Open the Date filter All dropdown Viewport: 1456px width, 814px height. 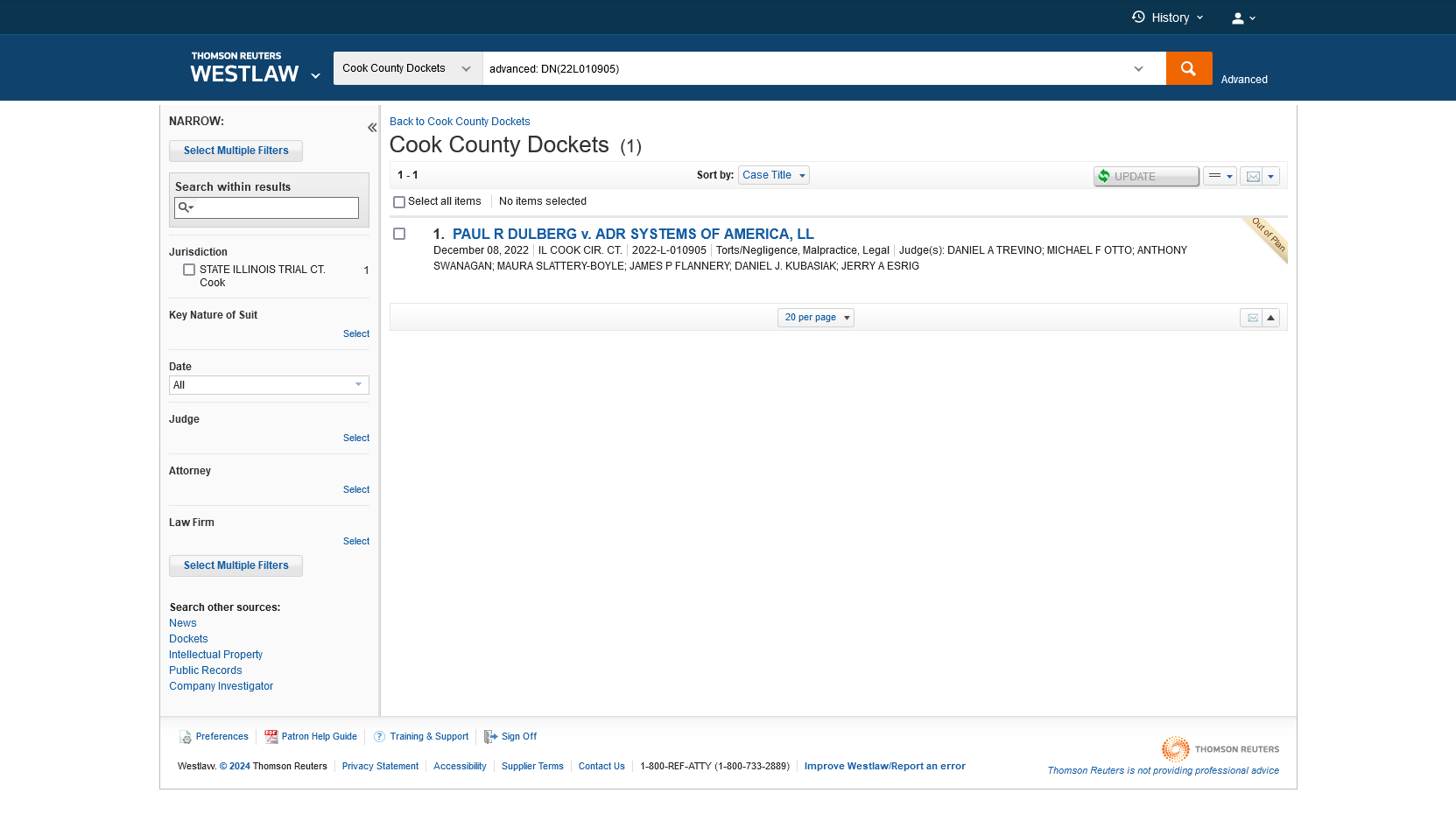[x=269, y=385]
